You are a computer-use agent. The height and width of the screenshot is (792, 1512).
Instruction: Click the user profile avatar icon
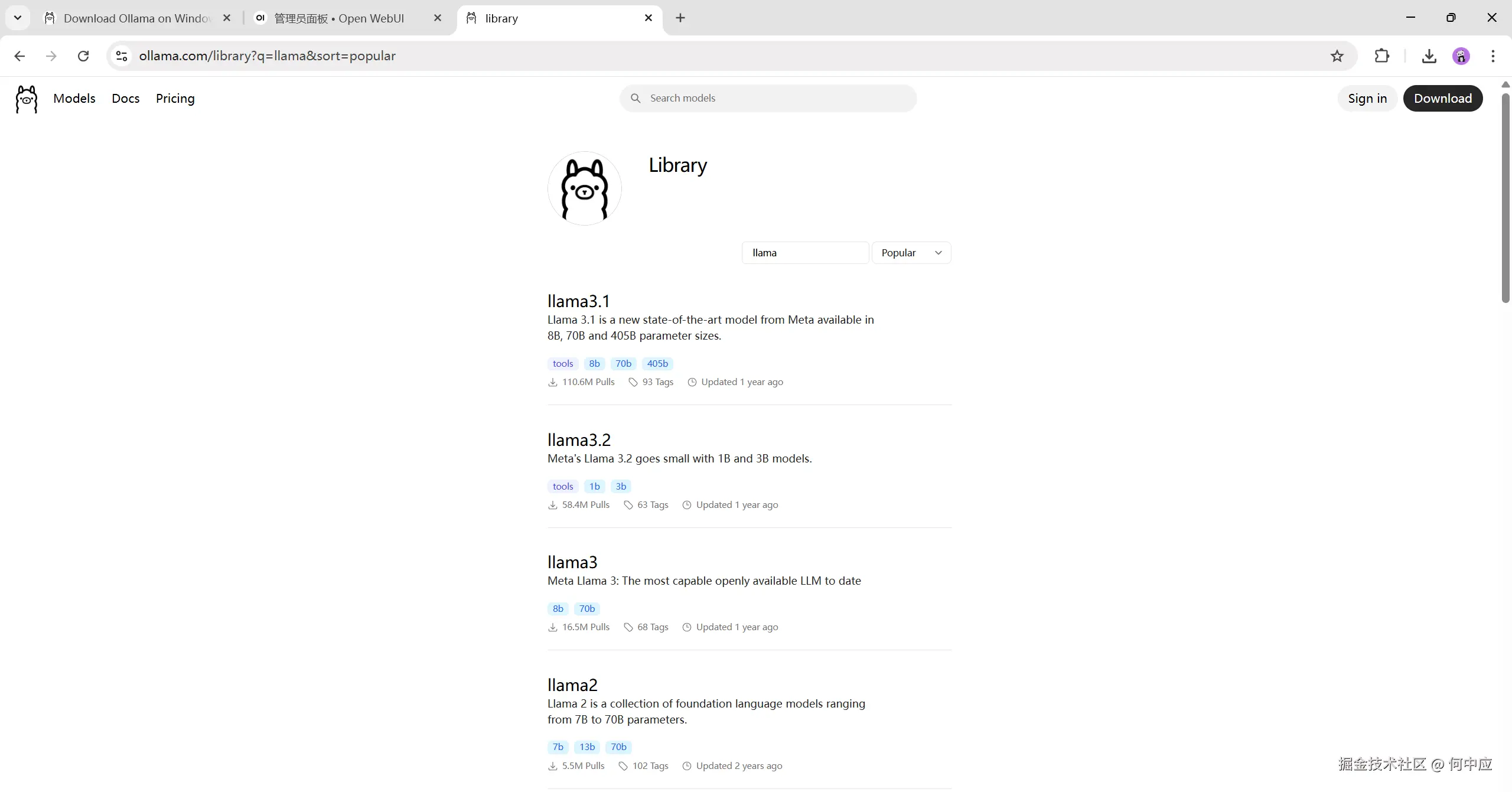click(1461, 56)
